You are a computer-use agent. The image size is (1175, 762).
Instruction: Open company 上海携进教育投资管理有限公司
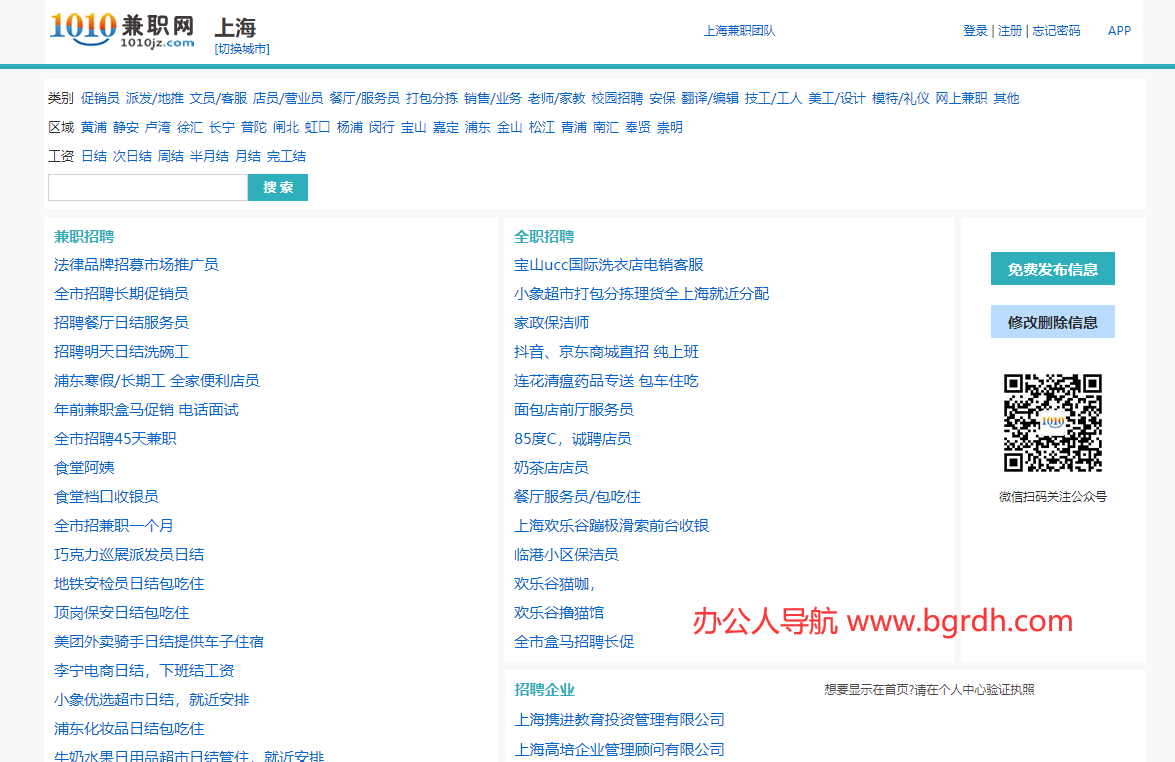click(619, 720)
